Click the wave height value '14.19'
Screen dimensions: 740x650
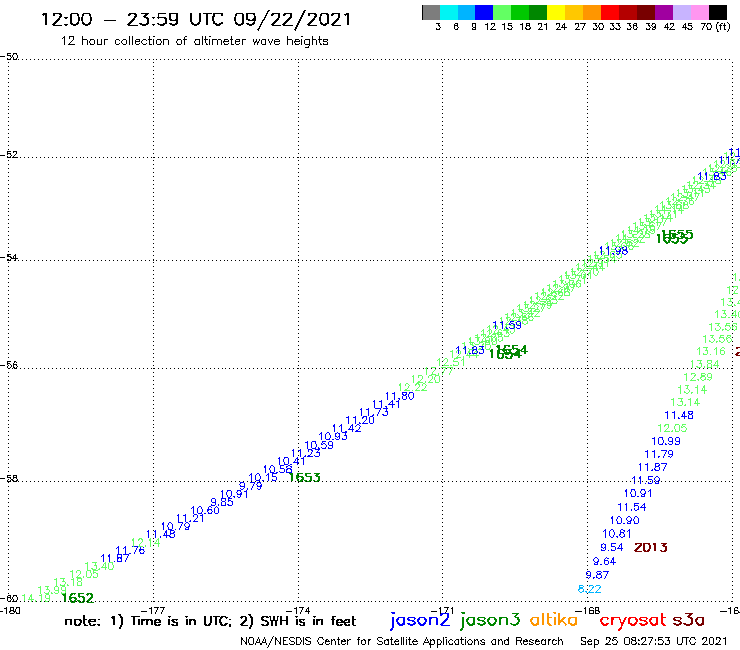(x=36, y=598)
